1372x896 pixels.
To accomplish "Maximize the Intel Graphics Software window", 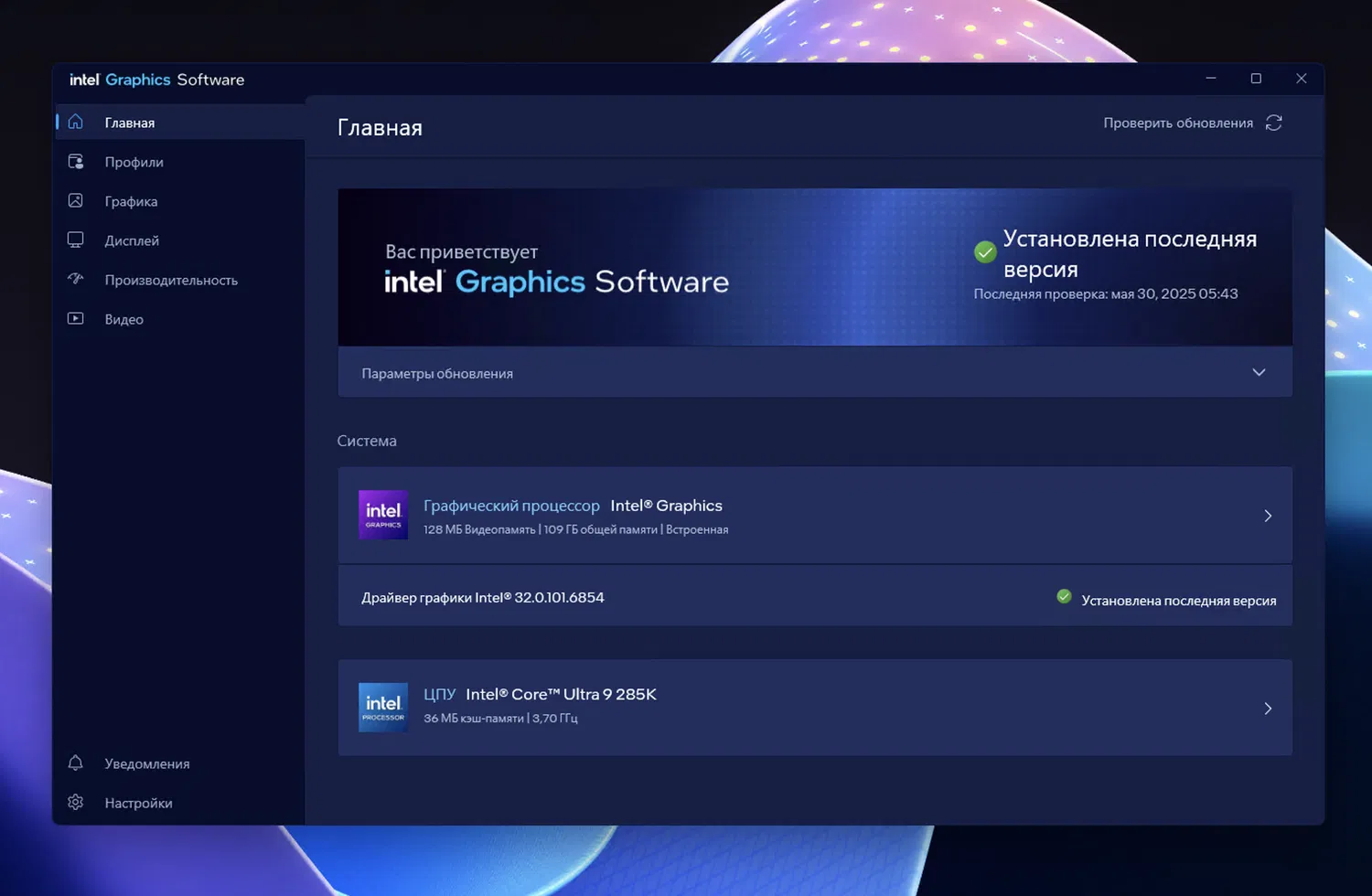I will [1256, 79].
